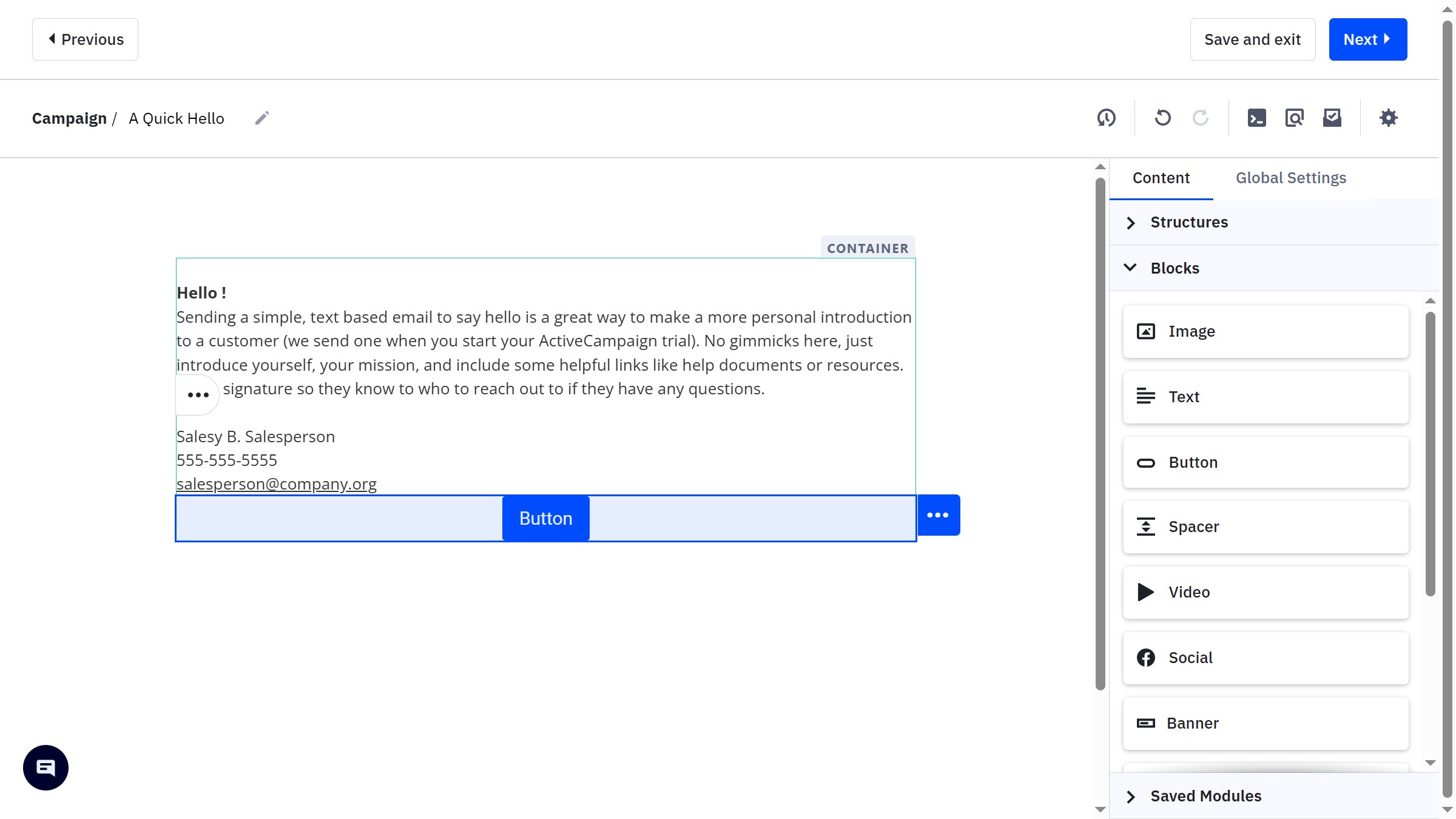Click the salesperson@company.org email link

(276, 484)
